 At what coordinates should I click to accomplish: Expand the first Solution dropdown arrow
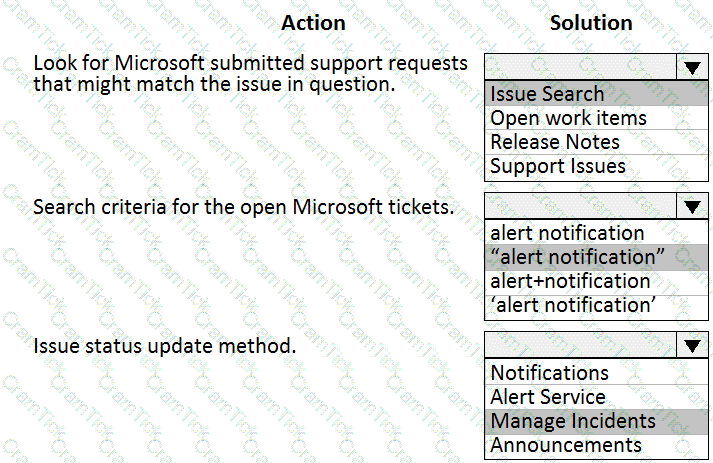point(692,67)
